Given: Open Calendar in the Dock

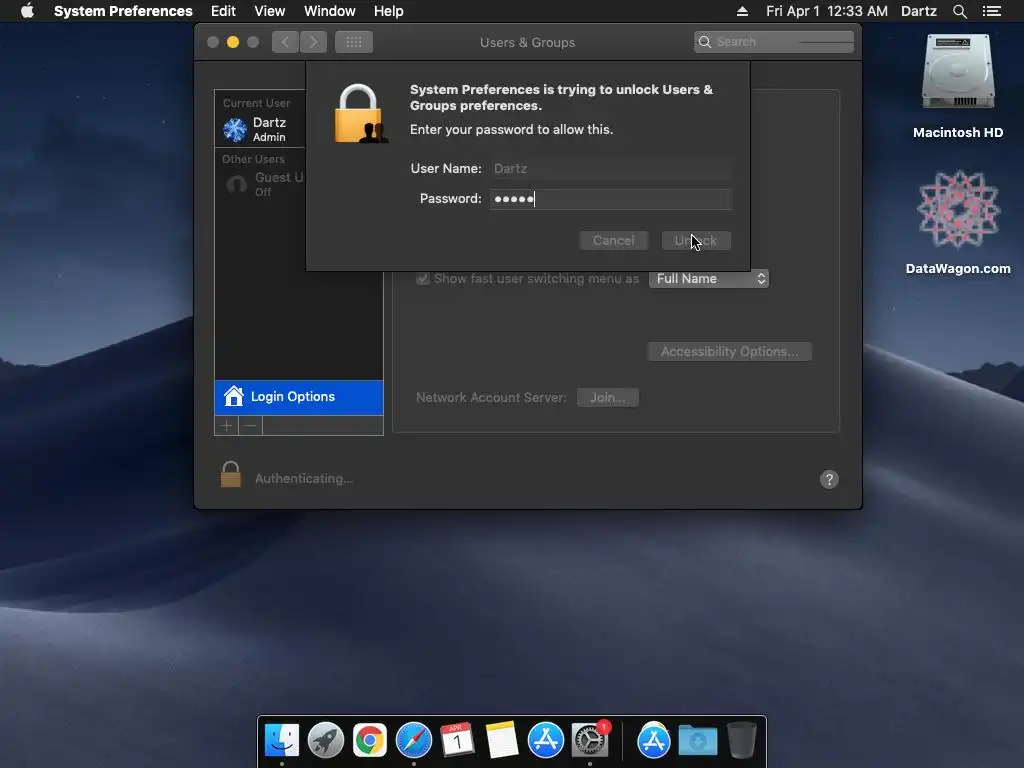Looking at the screenshot, I should click(458, 740).
